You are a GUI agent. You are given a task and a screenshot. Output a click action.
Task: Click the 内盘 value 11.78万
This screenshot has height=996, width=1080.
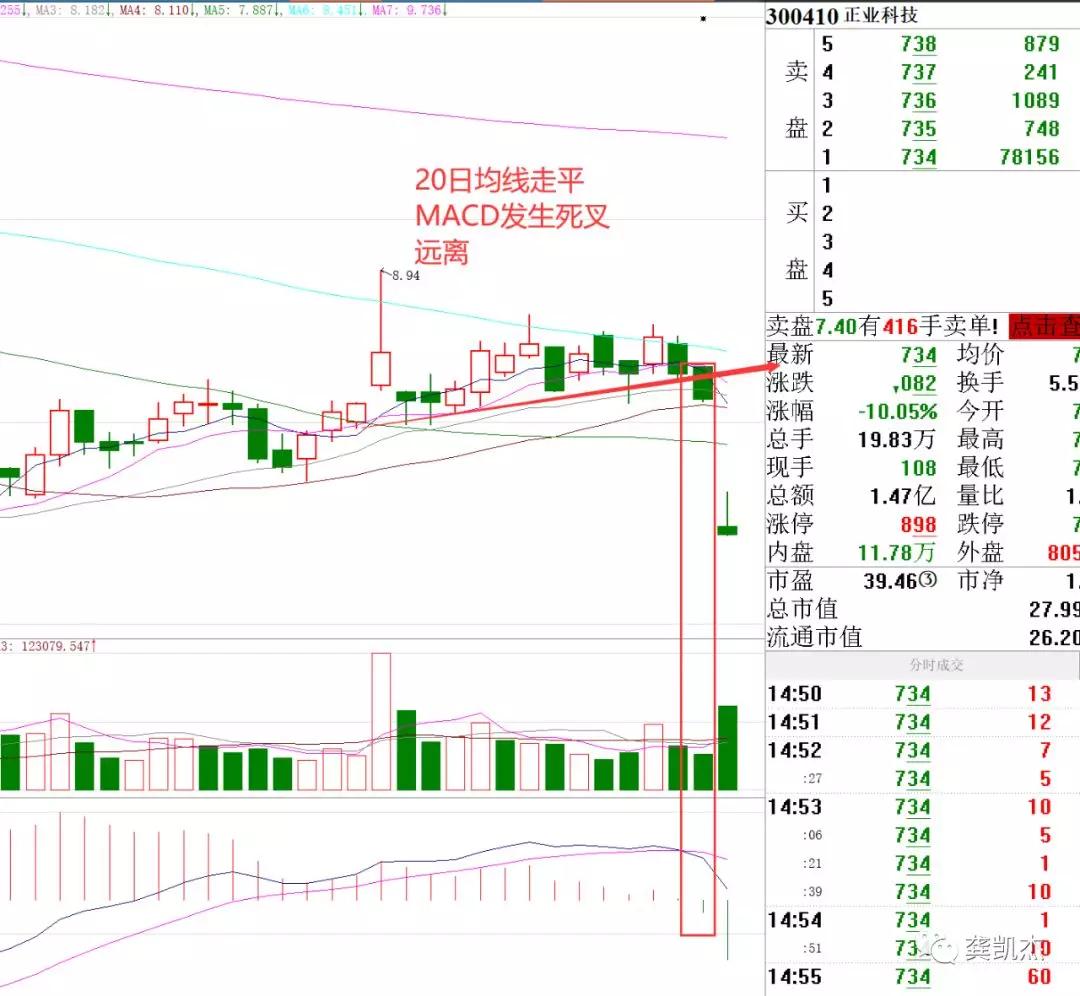coord(897,552)
